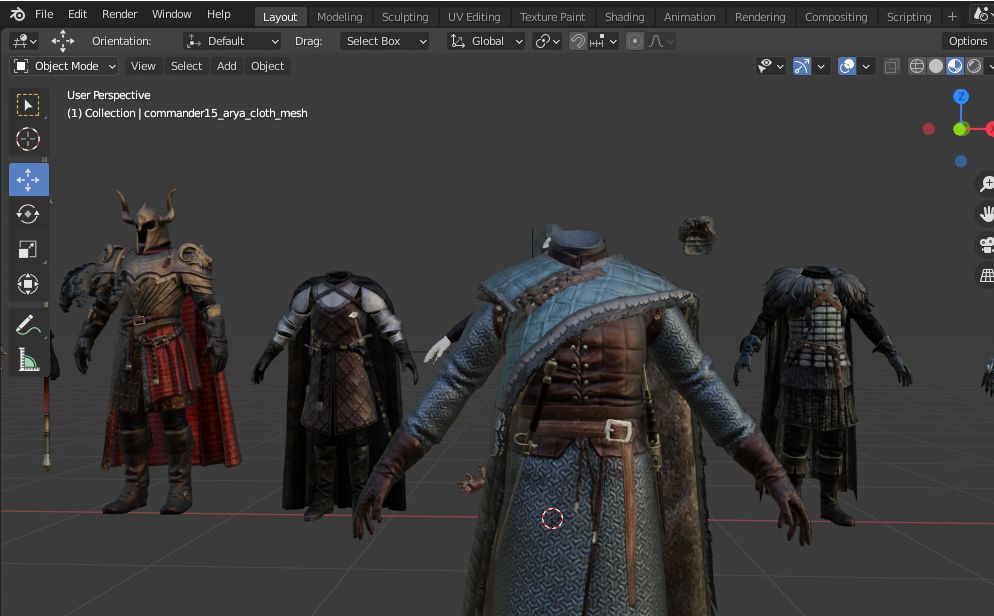Image resolution: width=994 pixels, height=616 pixels.
Task: Open the proportional editing falloff dropdown
Action: (660, 41)
